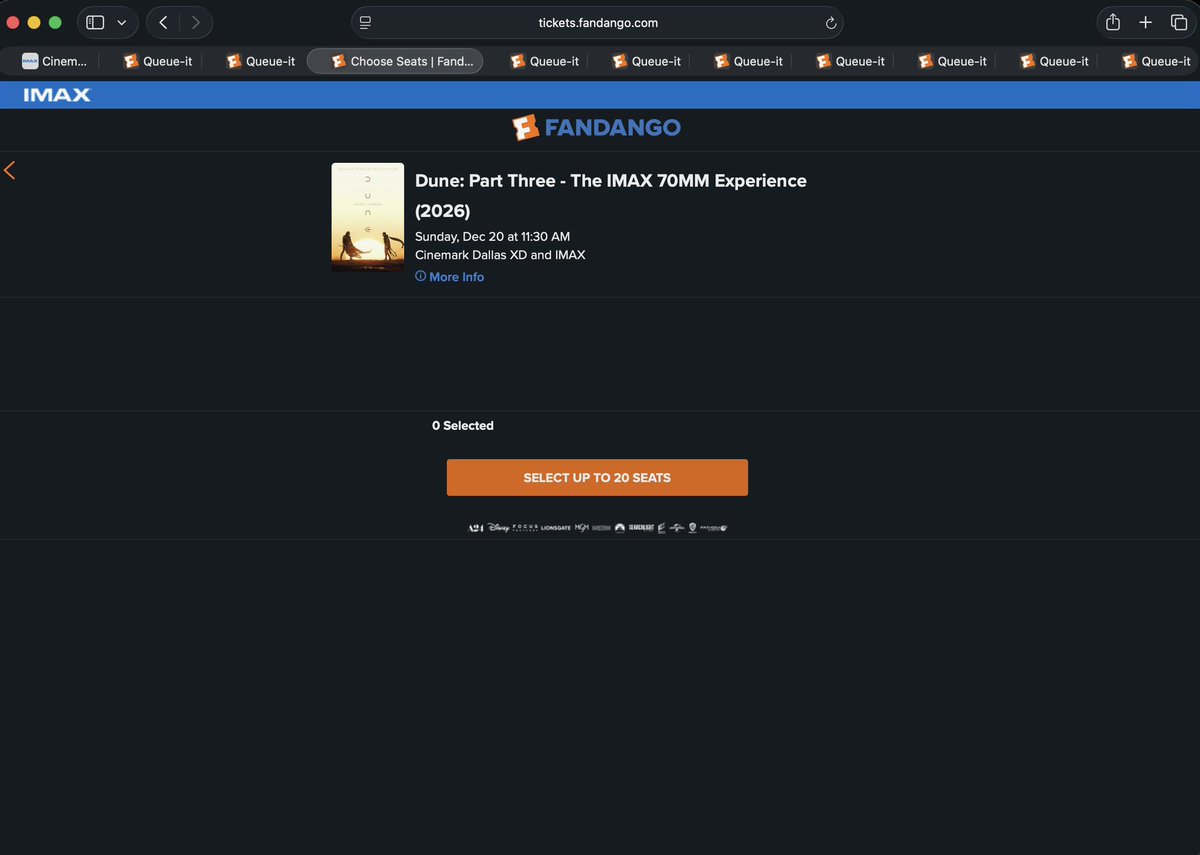1200x855 pixels.
Task: Click the Disney studio logo
Action: pos(498,528)
